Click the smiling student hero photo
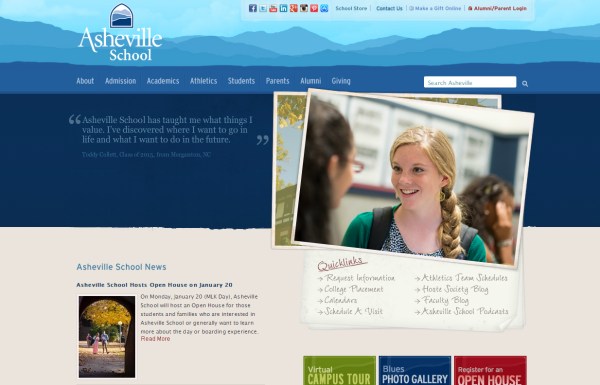This screenshot has height=385, width=600. pyautogui.click(x=413, y=179)
